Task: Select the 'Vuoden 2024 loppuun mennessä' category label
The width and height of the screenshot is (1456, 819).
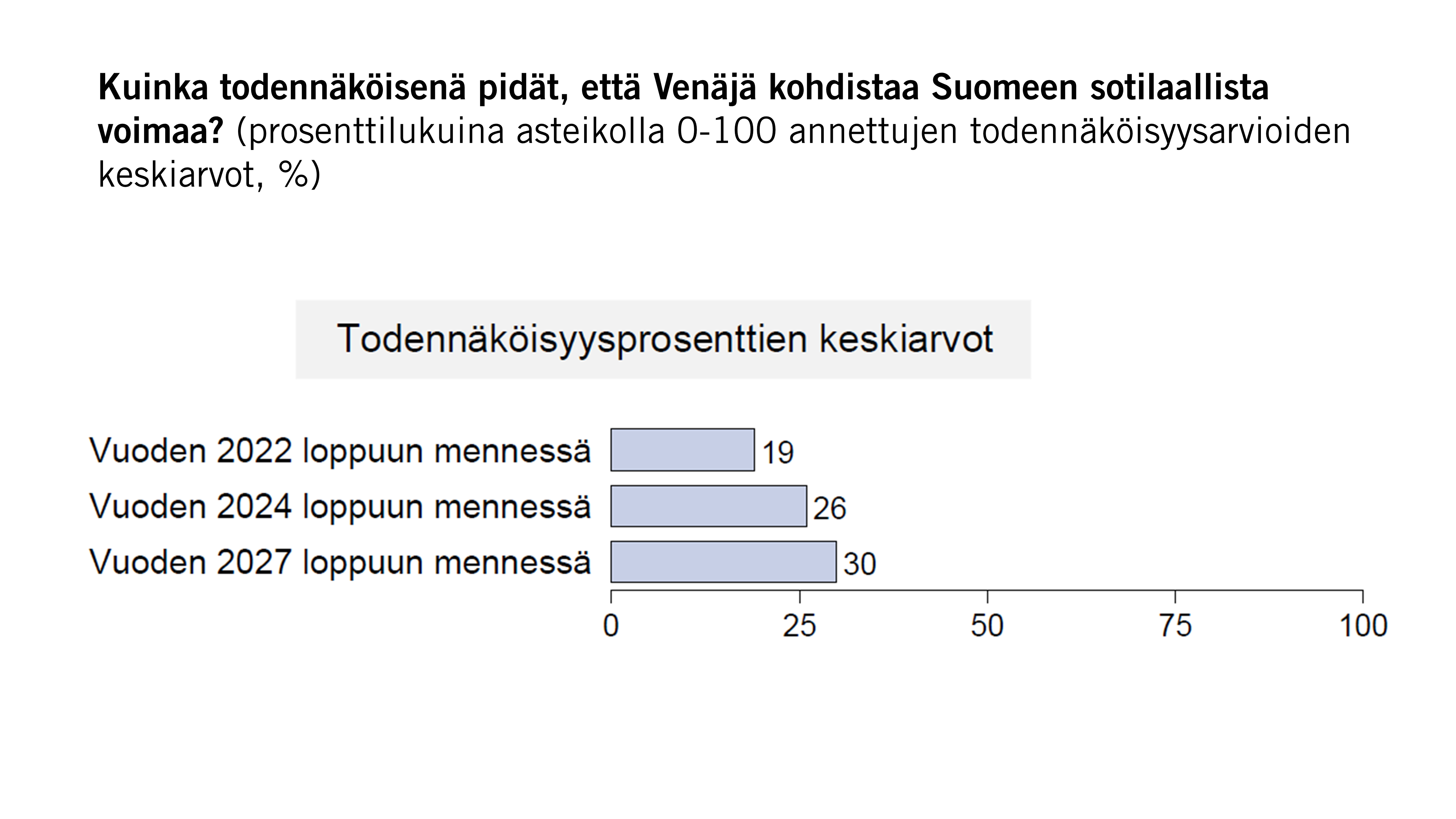Action: tap(340, 506)
